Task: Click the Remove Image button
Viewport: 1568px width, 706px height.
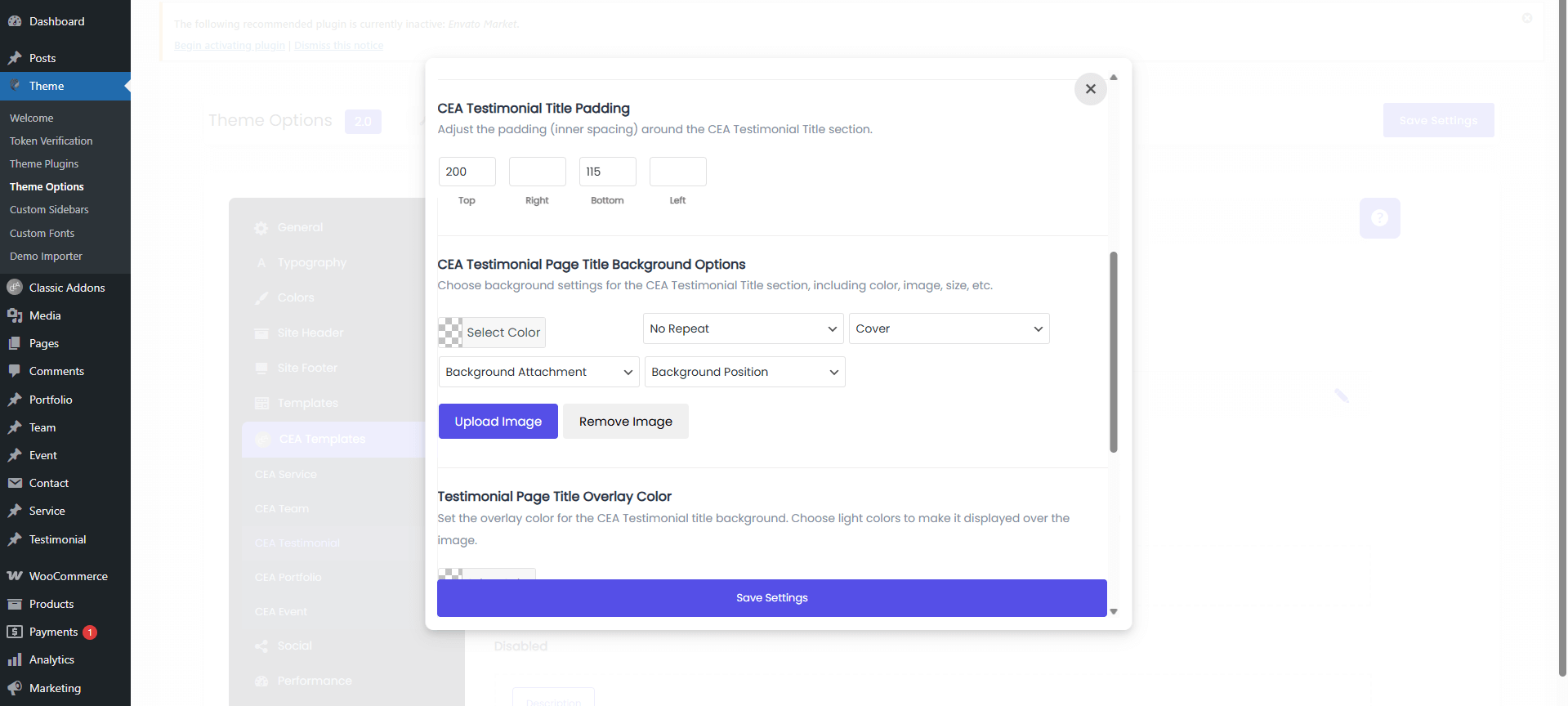Action: [x=625, y=422]
